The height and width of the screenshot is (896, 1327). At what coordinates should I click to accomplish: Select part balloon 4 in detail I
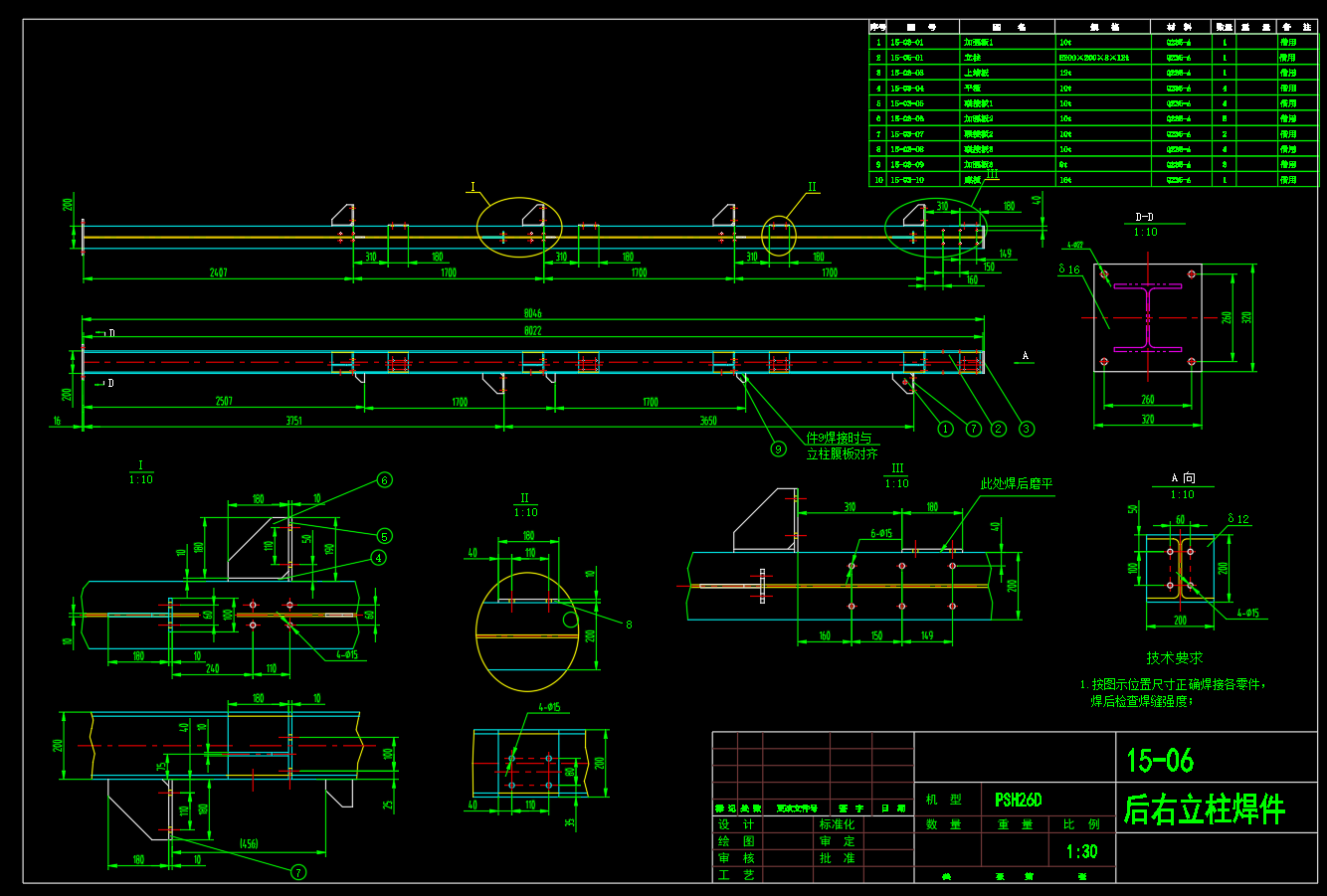click(x=378, y=558)
